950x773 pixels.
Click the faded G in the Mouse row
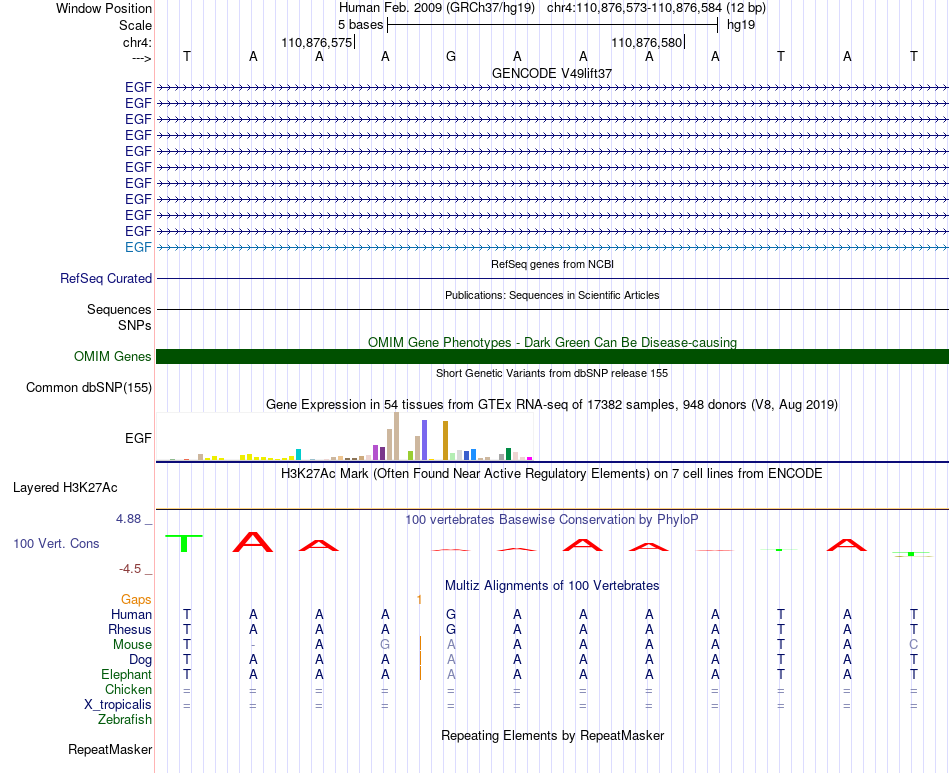(385, 645)
